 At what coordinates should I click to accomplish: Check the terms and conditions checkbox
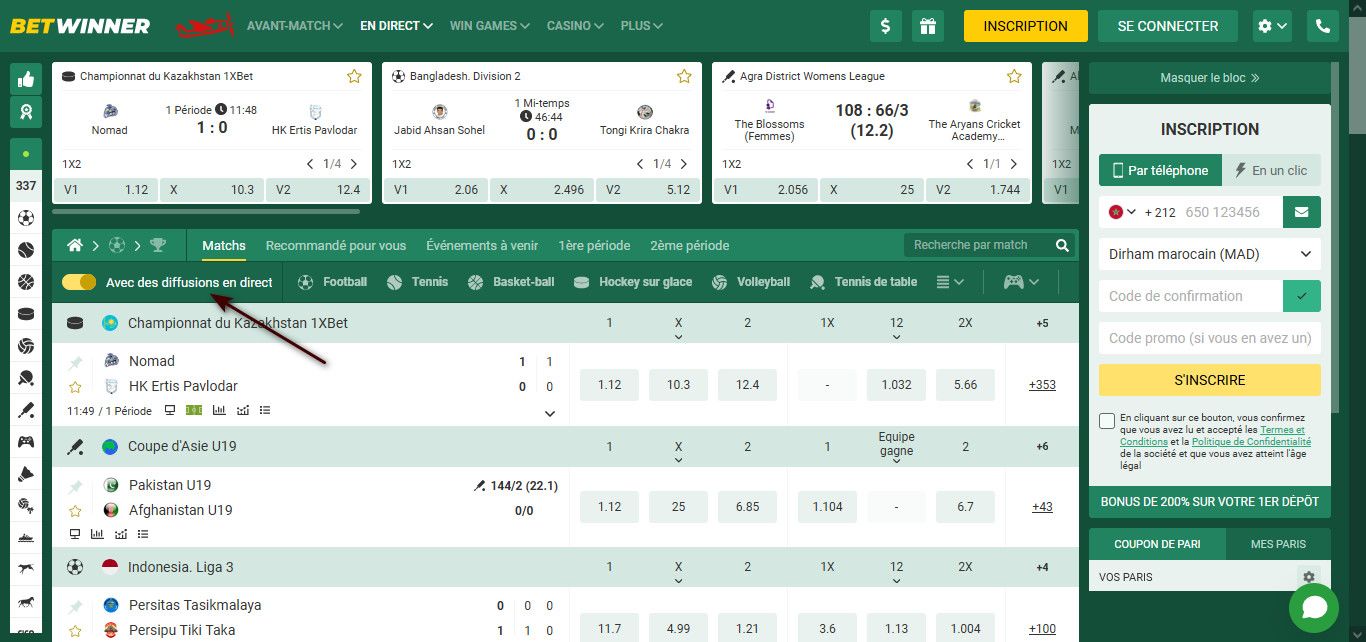(1107, 421)
